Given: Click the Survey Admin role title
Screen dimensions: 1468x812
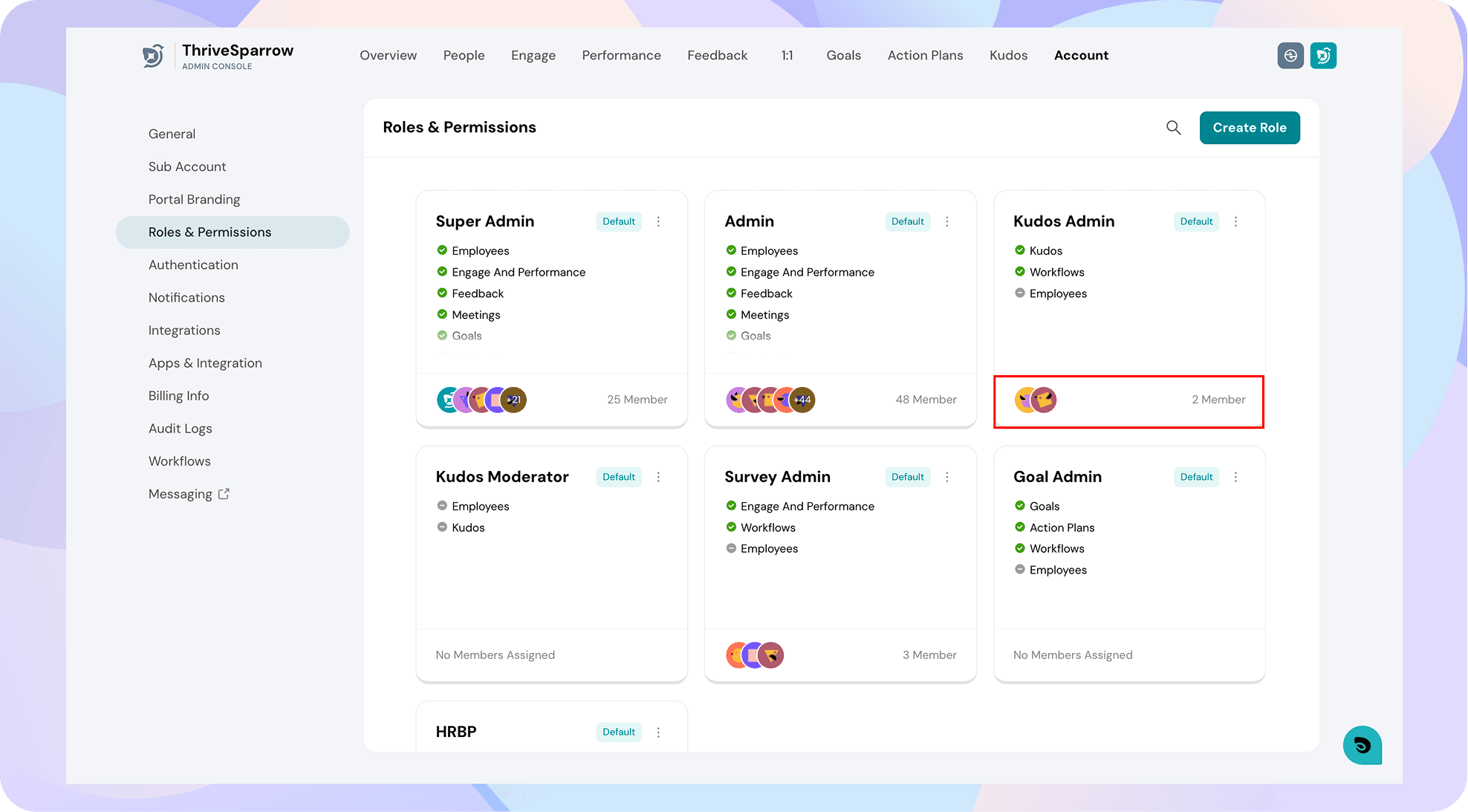Looking at the screenshot, I should click(778, 477).
